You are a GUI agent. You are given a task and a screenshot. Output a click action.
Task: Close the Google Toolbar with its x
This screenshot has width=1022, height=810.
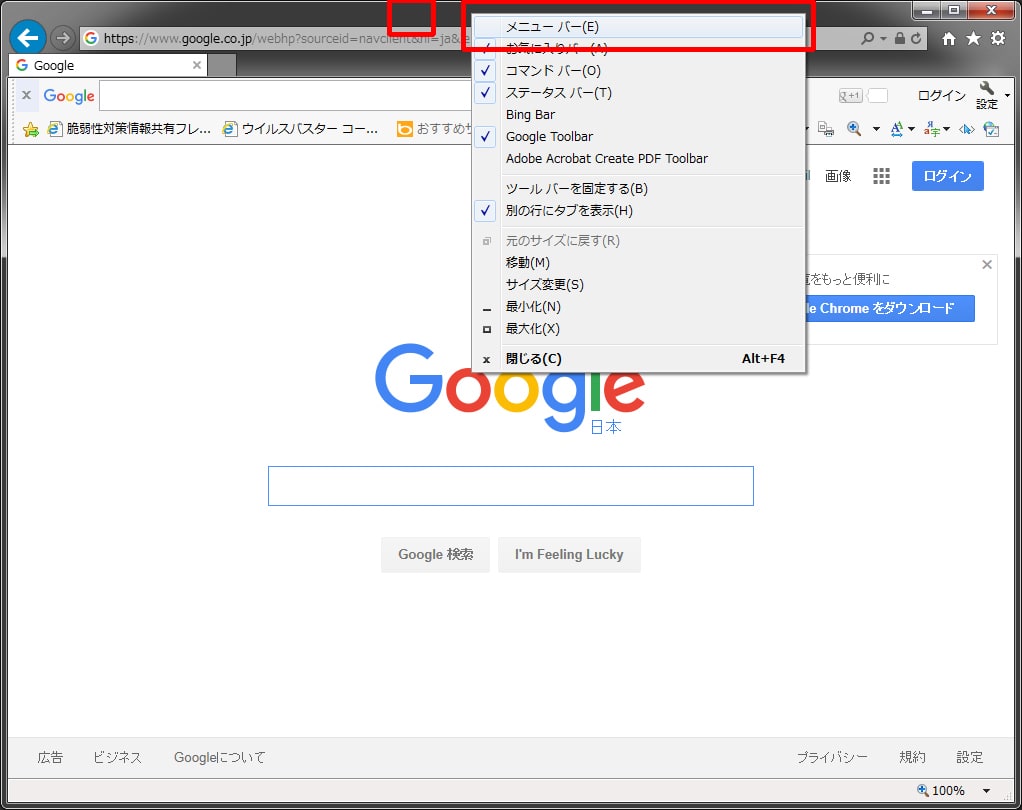pos(26,95)
